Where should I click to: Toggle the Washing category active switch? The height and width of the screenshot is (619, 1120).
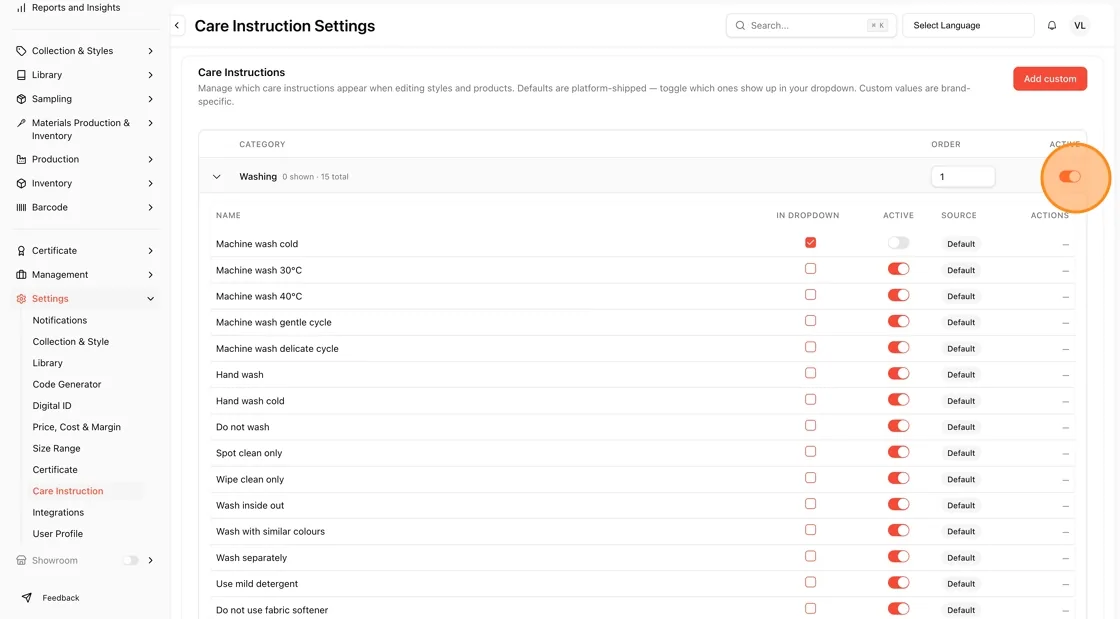[1069, 176]
